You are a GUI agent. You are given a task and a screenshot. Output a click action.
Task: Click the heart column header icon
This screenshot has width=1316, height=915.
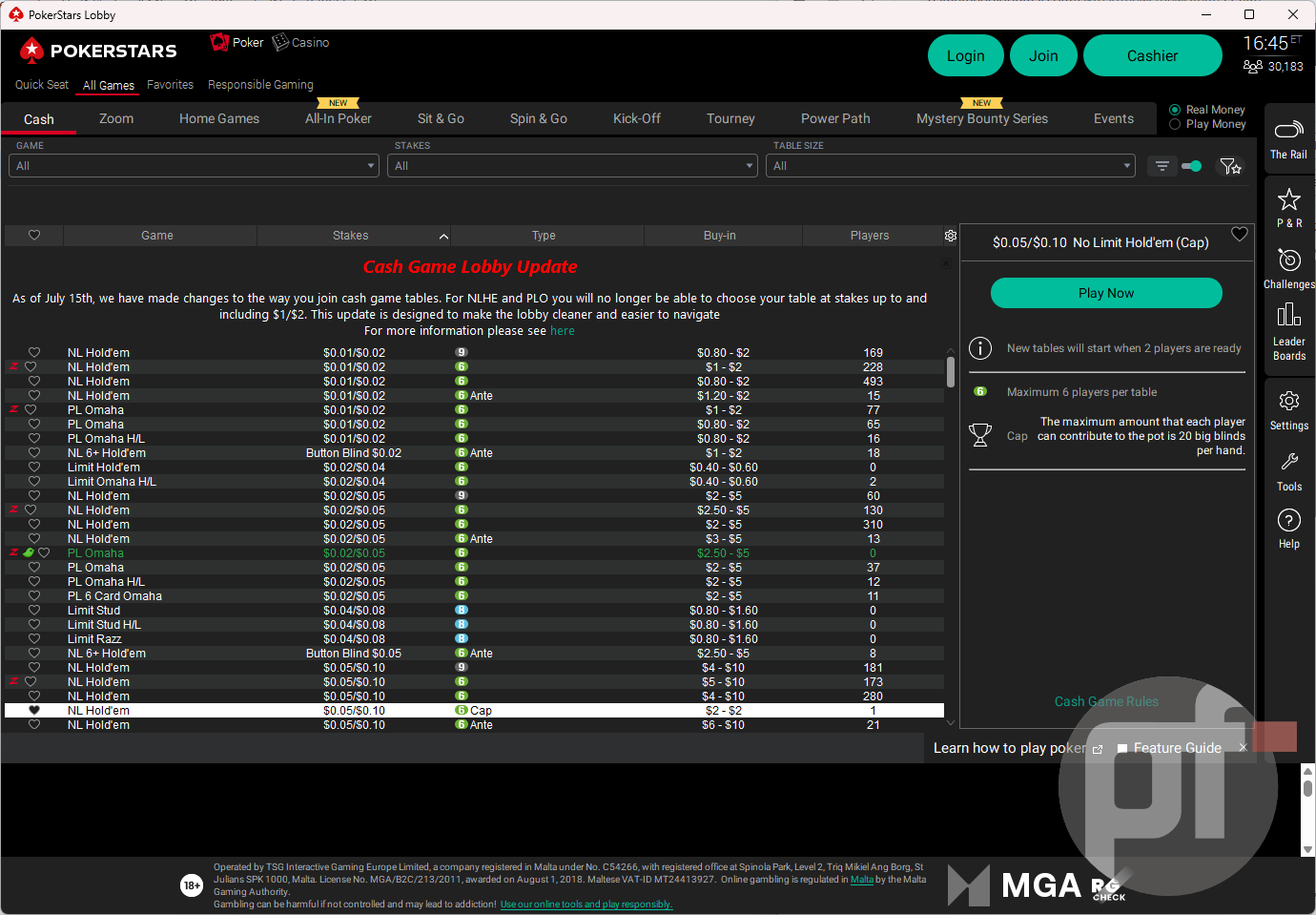click(34, 236)
